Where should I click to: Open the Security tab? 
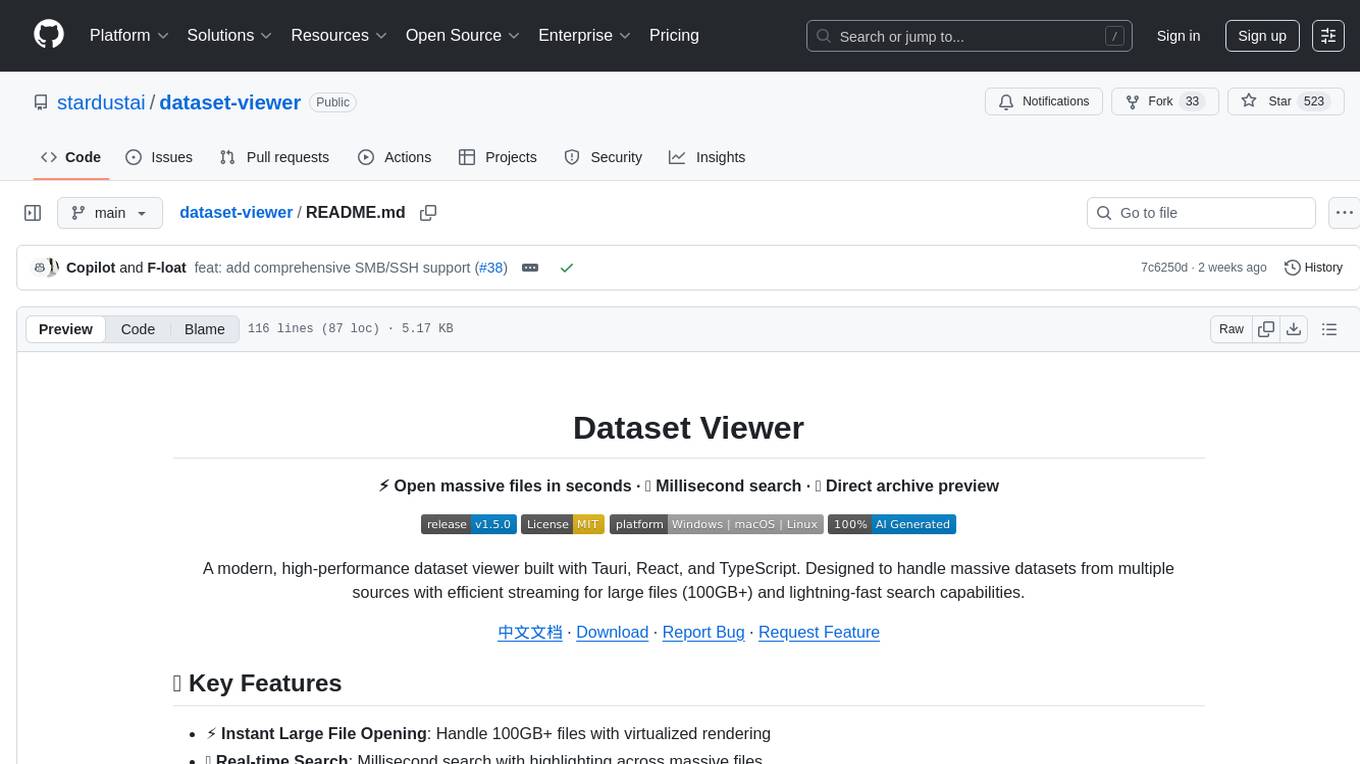(603, 157)
